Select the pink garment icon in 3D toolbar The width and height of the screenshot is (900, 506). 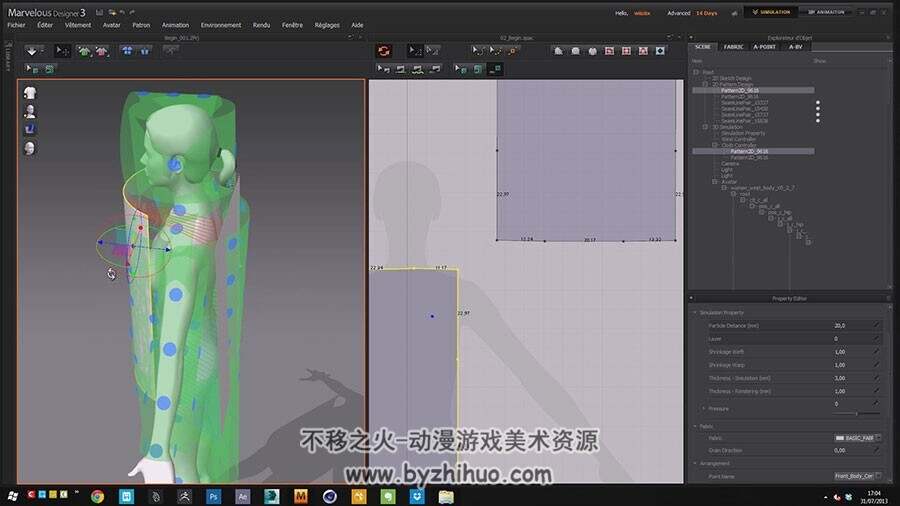(102, 51)
